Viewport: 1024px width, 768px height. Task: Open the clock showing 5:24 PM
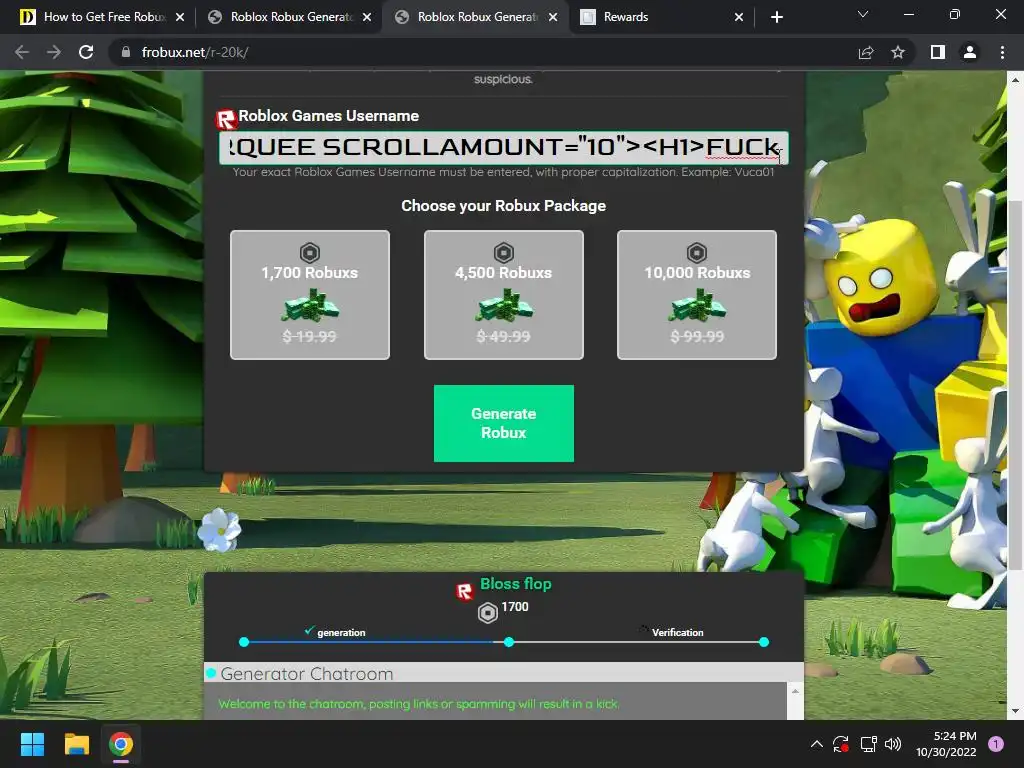946,744
